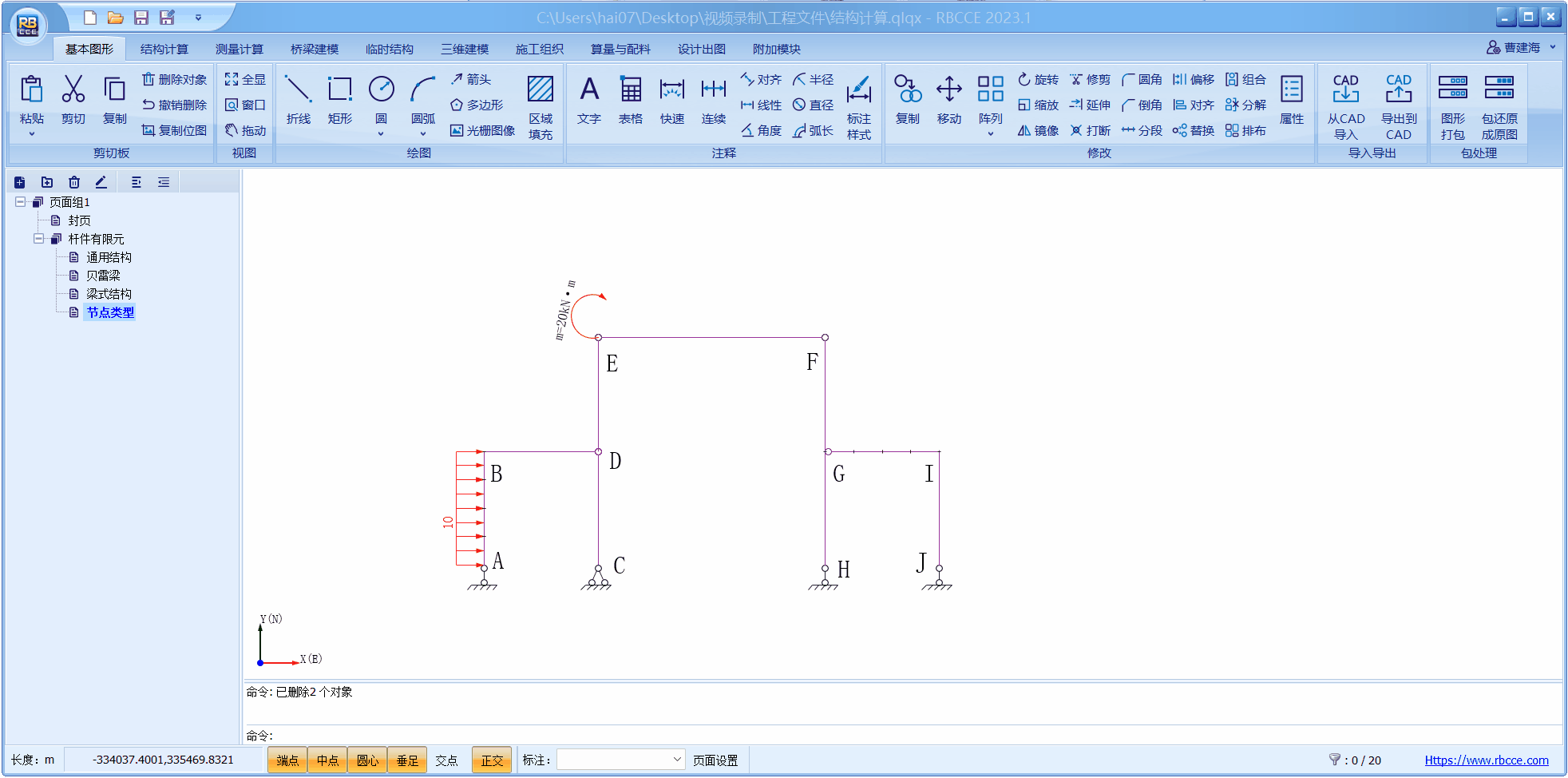Insert a table with 表格 tool

[x=631, y=100]
